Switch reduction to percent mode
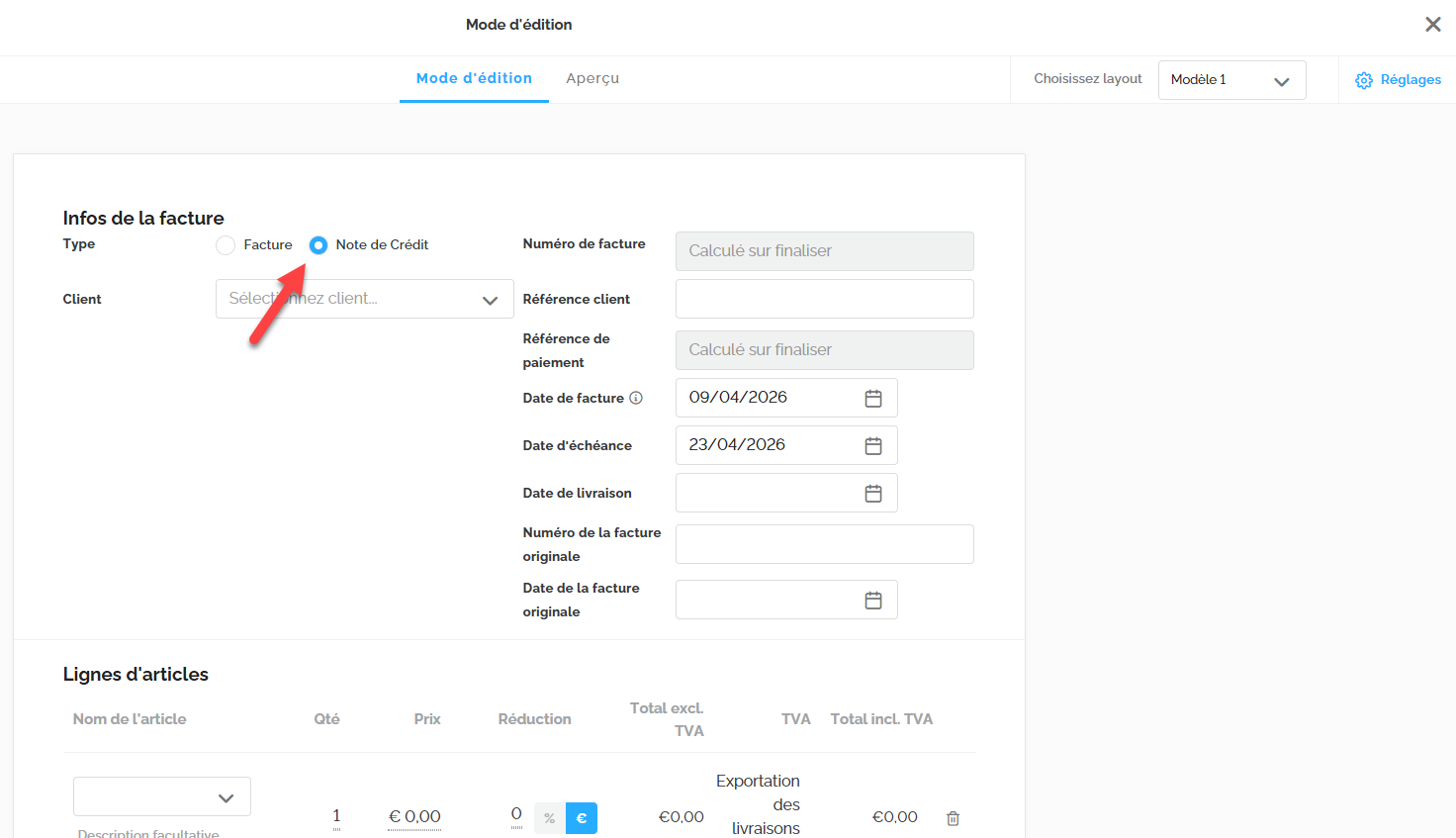The width and height of the screenshot is (1456, 838). (x=550, y=818)
